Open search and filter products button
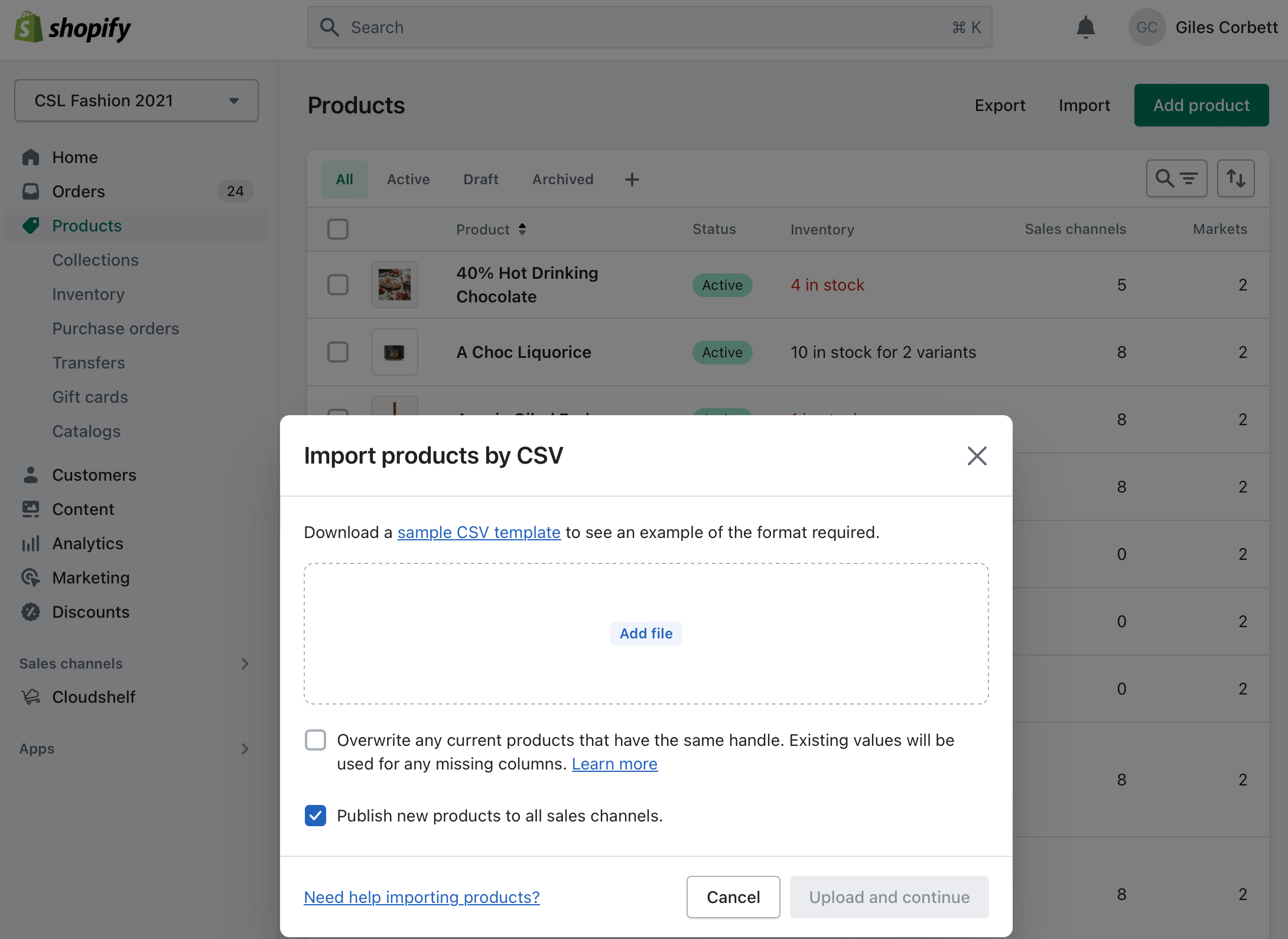Screen dimensions: 1288x939 1176,178
